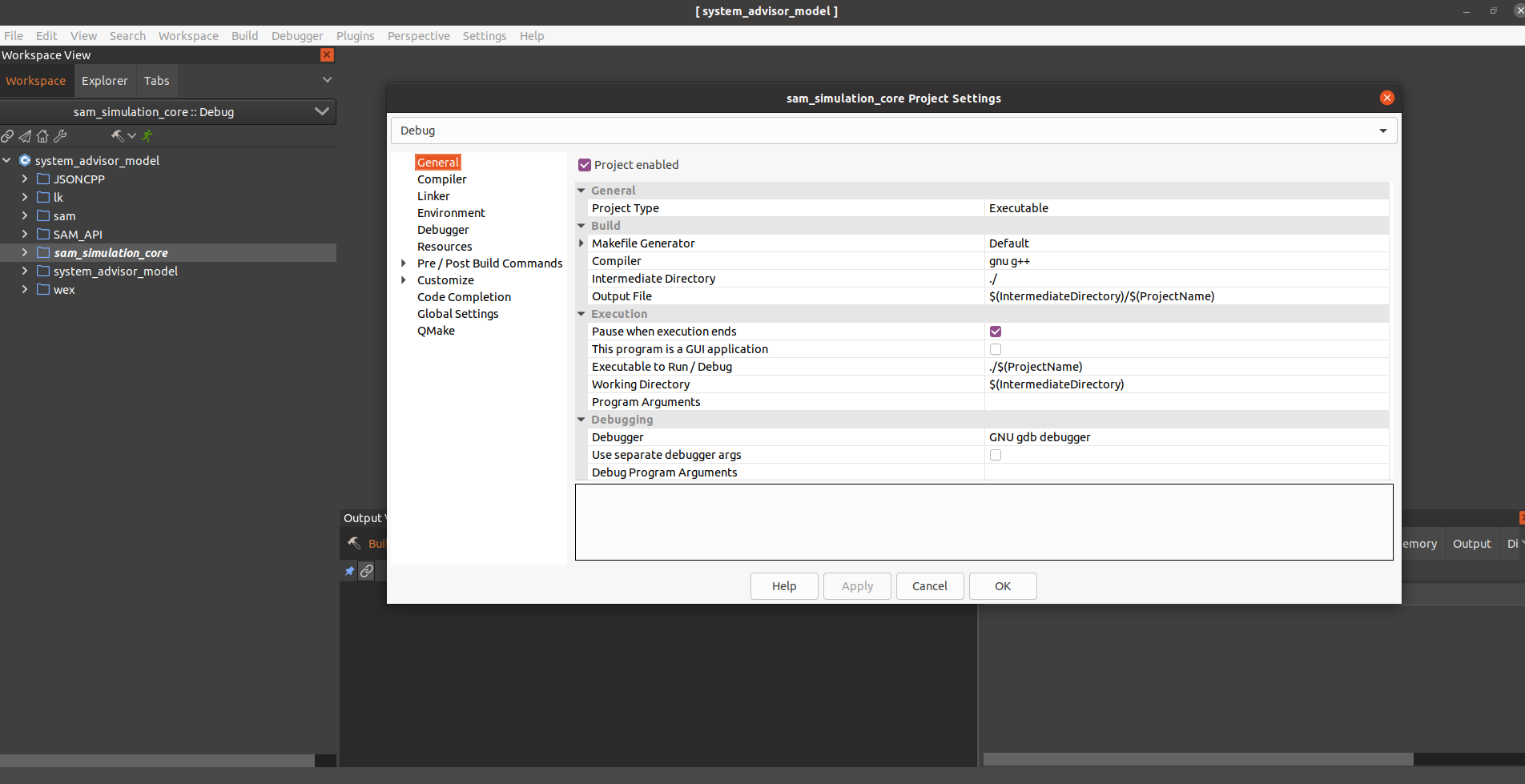
Task: Open the Debug configuration dropdown in dialog
Action: click(894, 131)
